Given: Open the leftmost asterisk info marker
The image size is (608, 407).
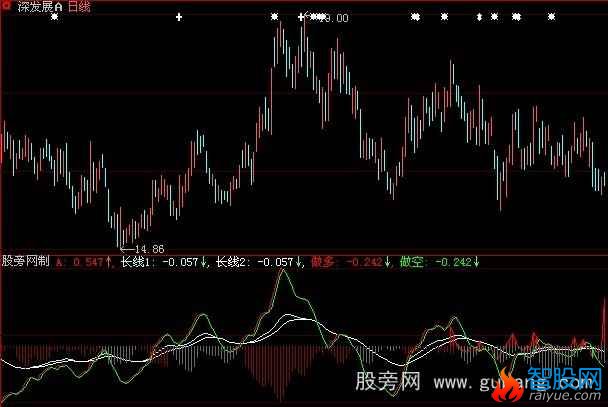Looking at the screenshot, I should (55, 17).
